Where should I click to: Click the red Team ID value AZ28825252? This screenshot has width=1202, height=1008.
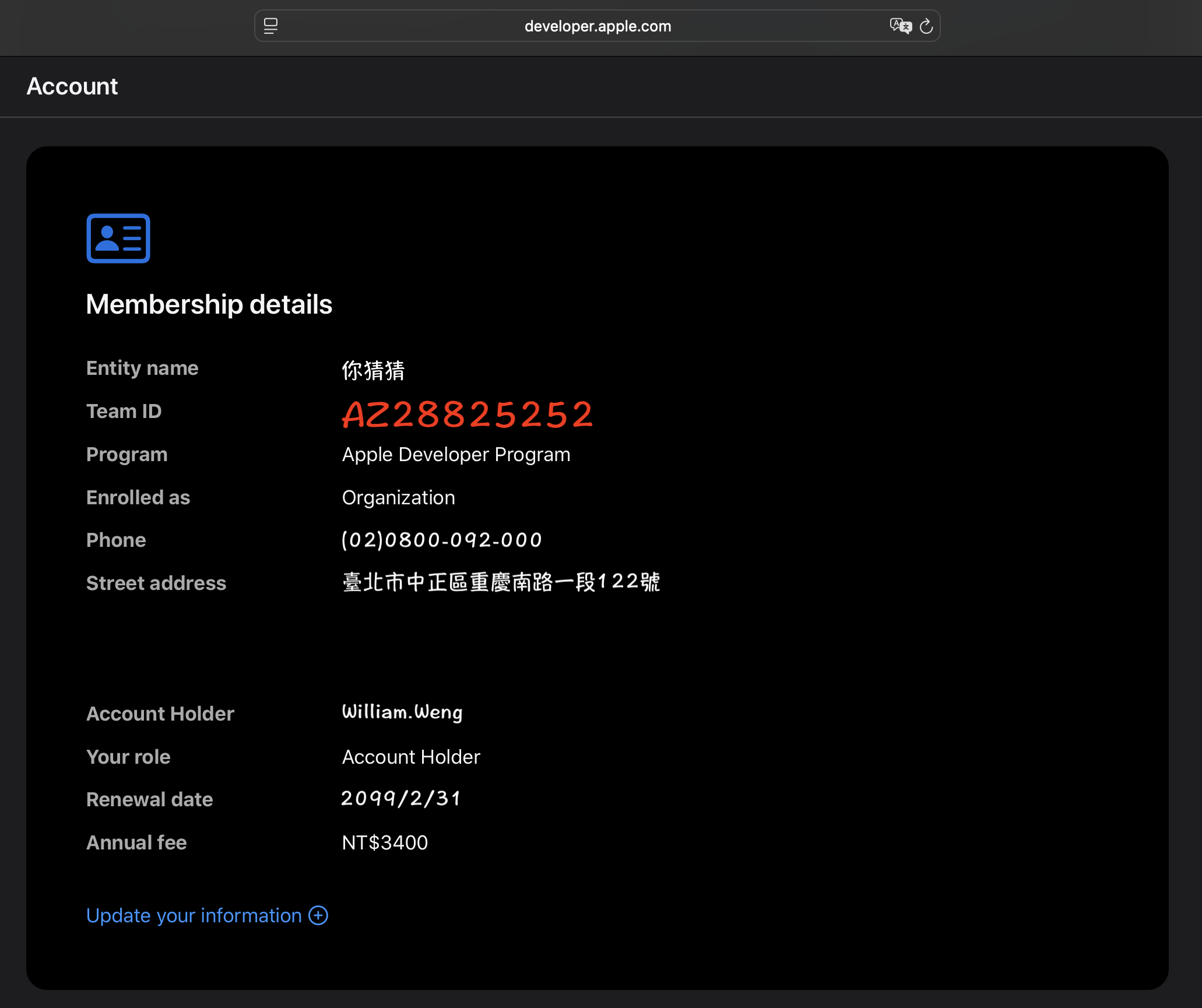click(x=467, y=415)
